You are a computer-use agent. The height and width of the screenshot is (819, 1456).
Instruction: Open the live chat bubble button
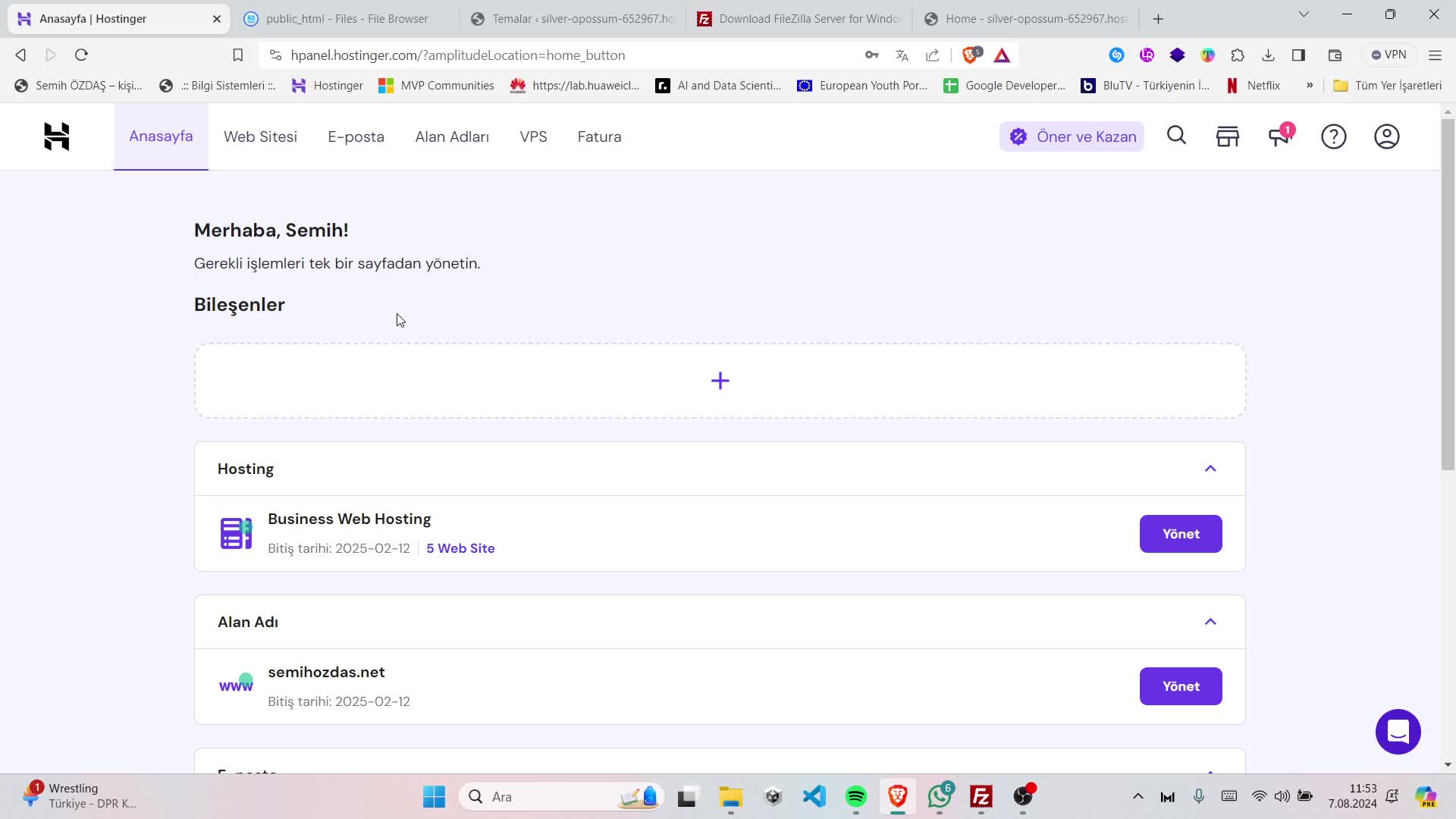1398,732
